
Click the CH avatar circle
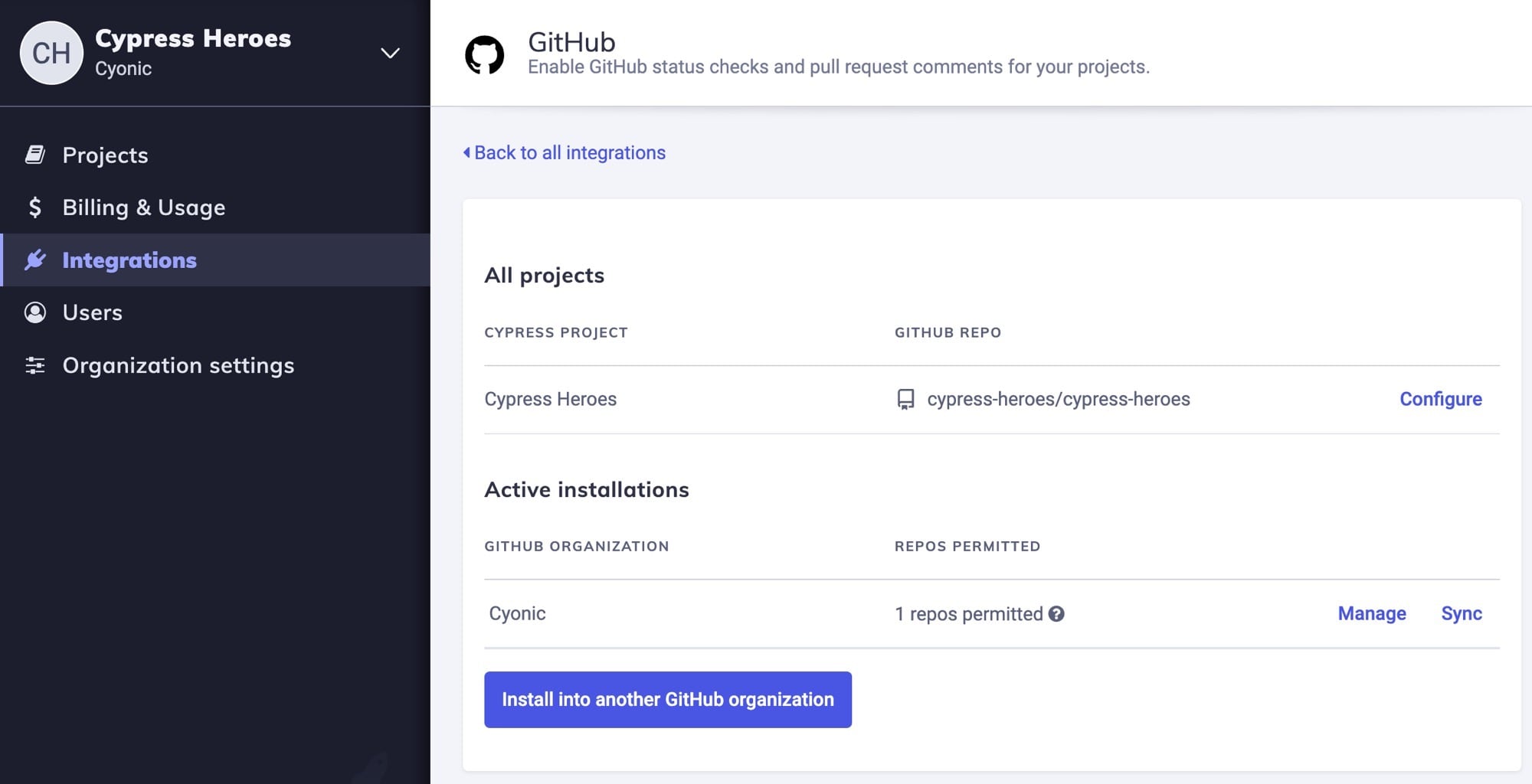pyautogui.click(x=51, y=52)
